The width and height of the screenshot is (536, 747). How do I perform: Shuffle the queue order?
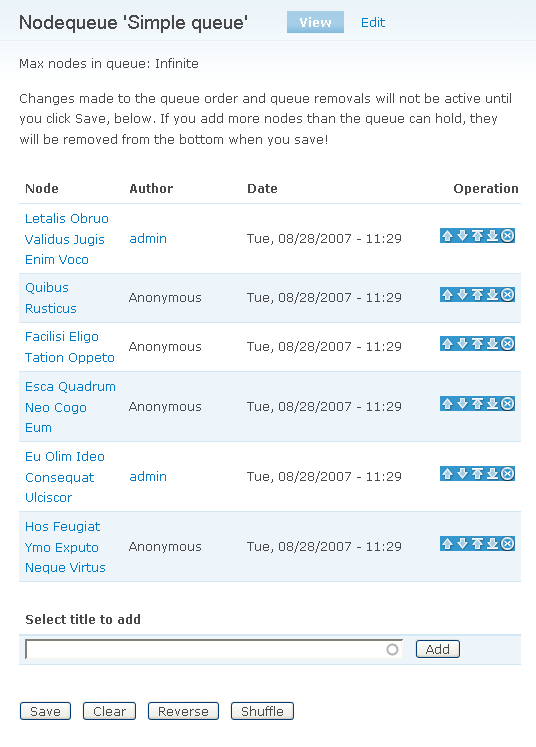(x=262, y=711)
